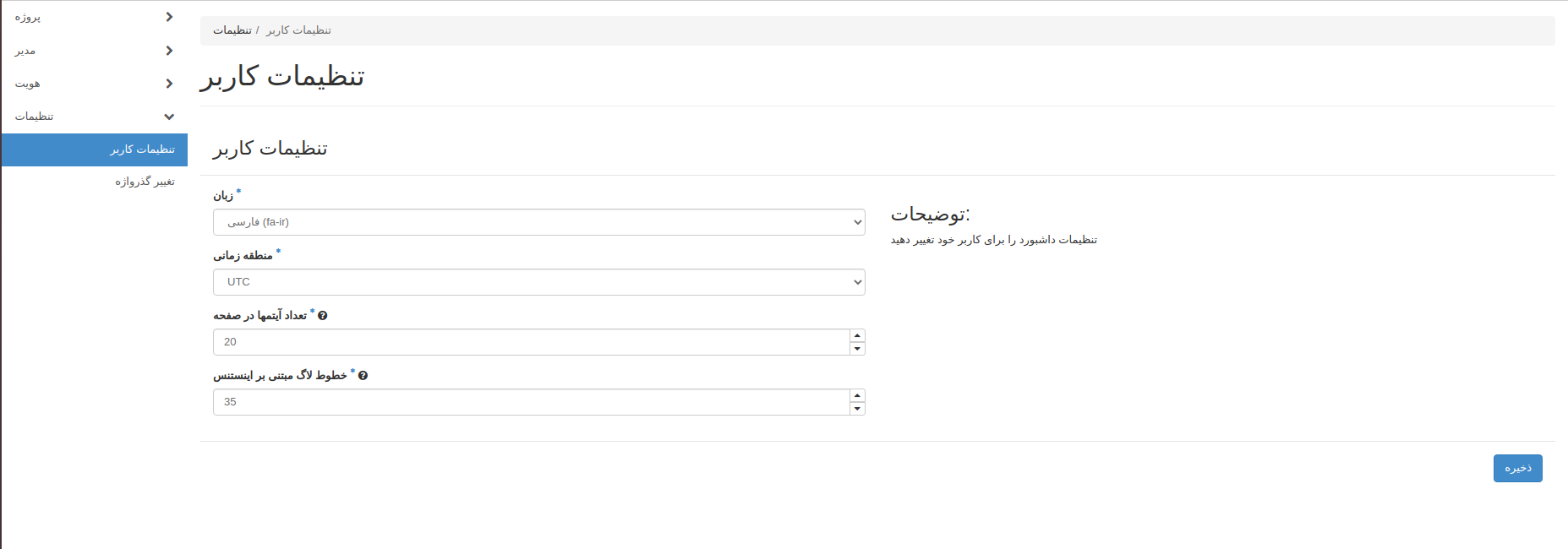Expand the مدیر sidebar chevron

tap(169, 51)
